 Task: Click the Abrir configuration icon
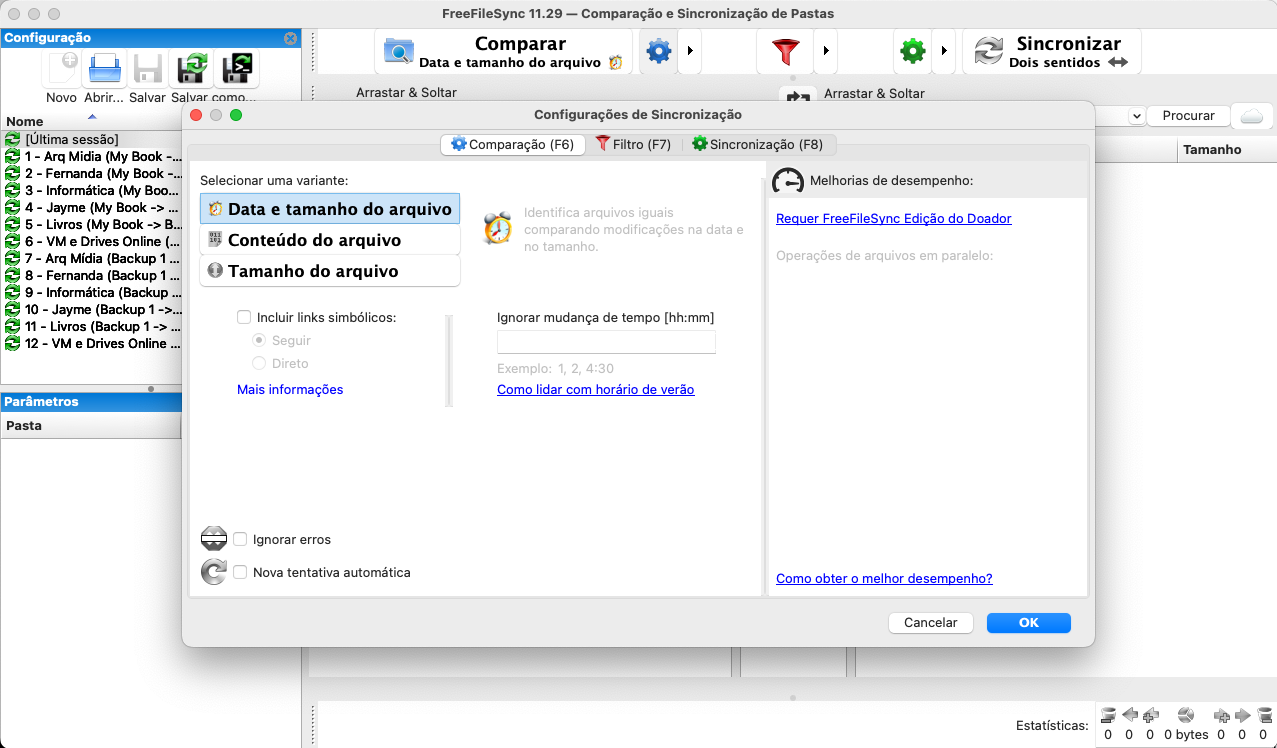tap(103, 70)
